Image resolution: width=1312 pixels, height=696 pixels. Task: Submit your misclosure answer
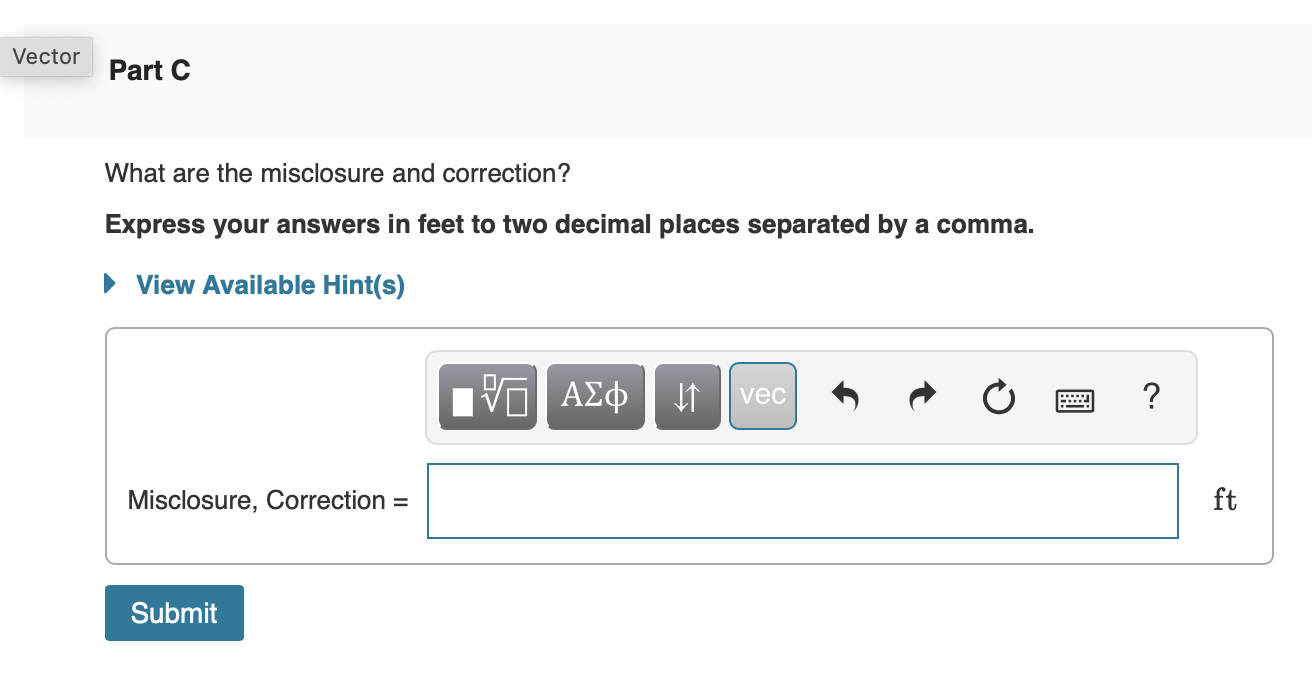174,612
